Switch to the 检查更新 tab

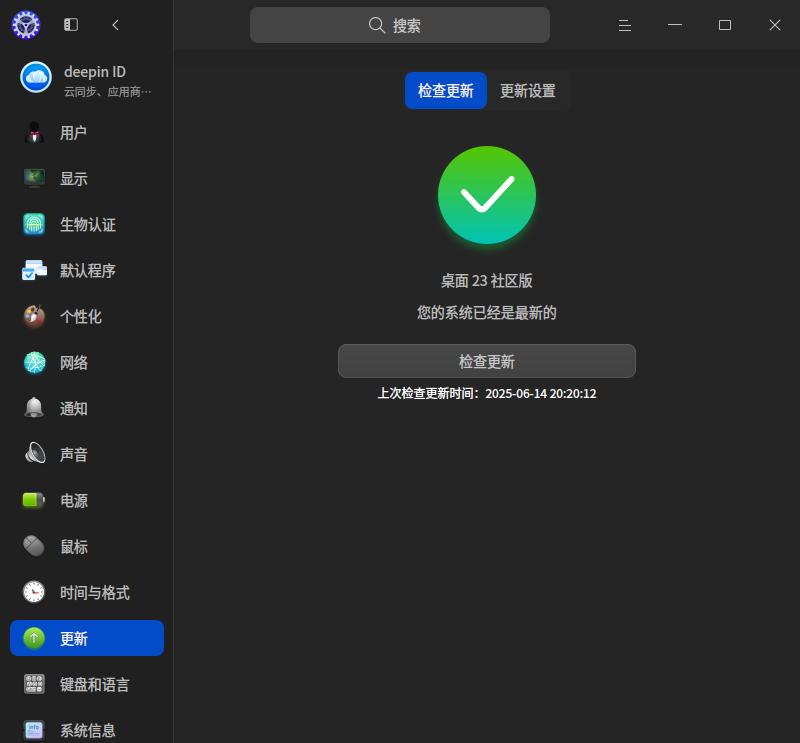[445, 90]
